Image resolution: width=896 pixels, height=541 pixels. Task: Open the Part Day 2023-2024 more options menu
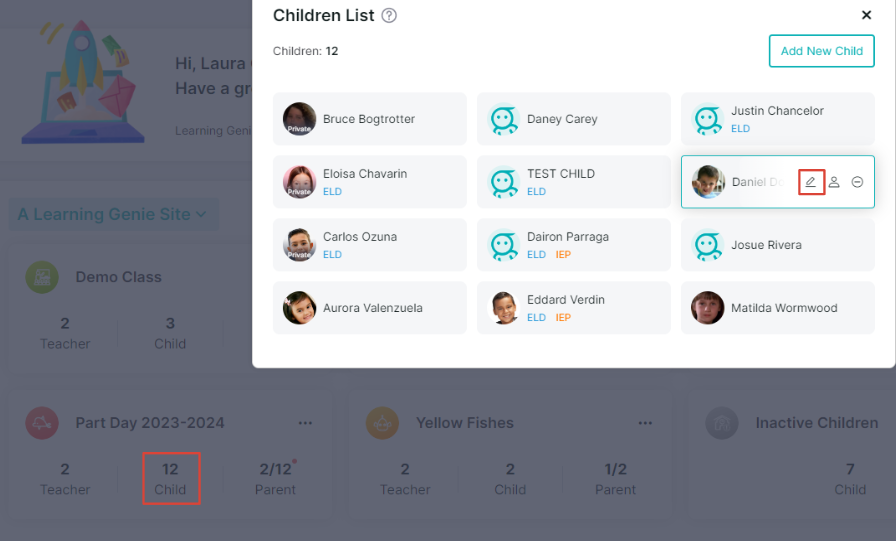(305, 423)
